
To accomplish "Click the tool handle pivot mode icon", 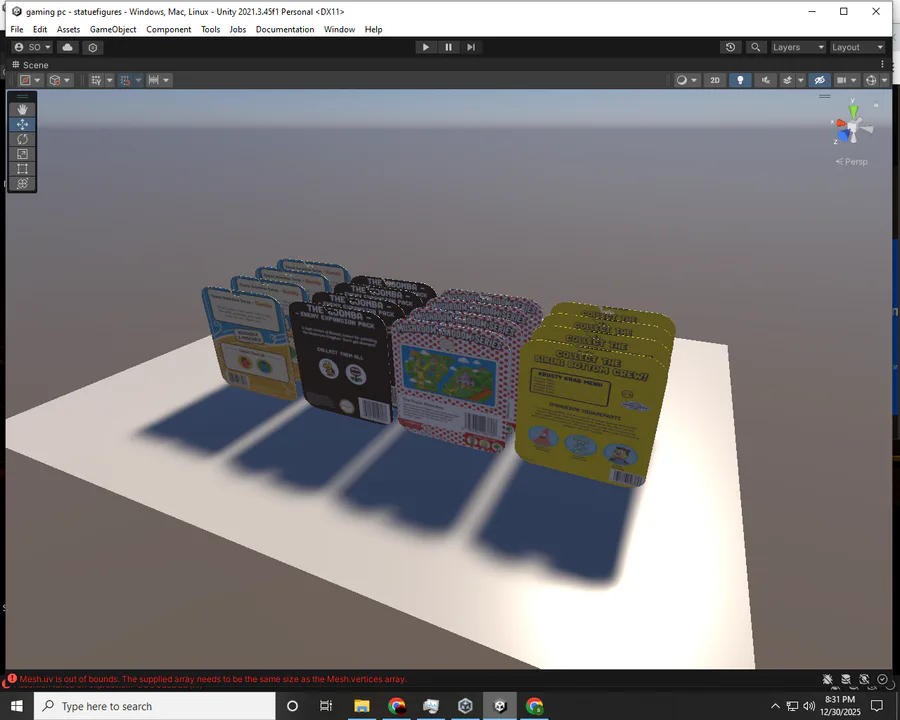I will 25,80.
